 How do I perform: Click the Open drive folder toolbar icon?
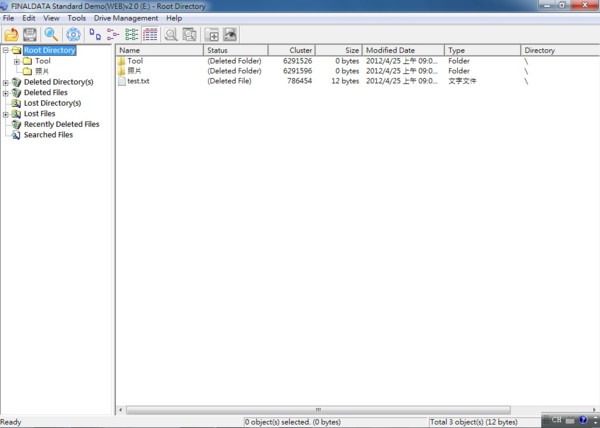coord(12,35)
